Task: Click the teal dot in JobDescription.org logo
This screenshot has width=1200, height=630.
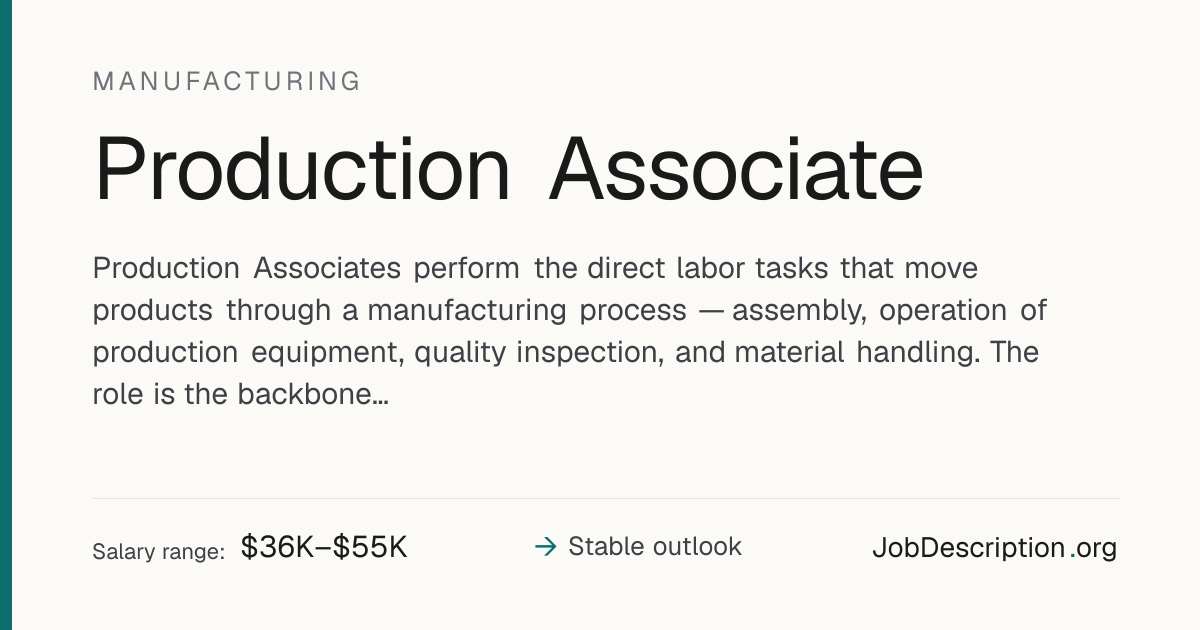Action: pyautogui.click(x=1073, y=556)
